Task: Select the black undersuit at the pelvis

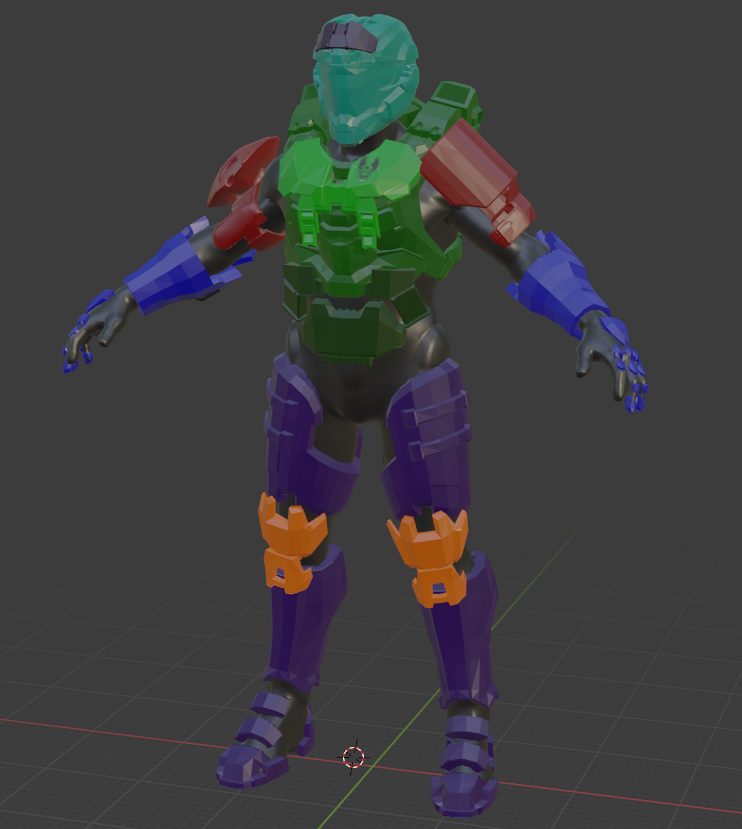Action: 360,391
